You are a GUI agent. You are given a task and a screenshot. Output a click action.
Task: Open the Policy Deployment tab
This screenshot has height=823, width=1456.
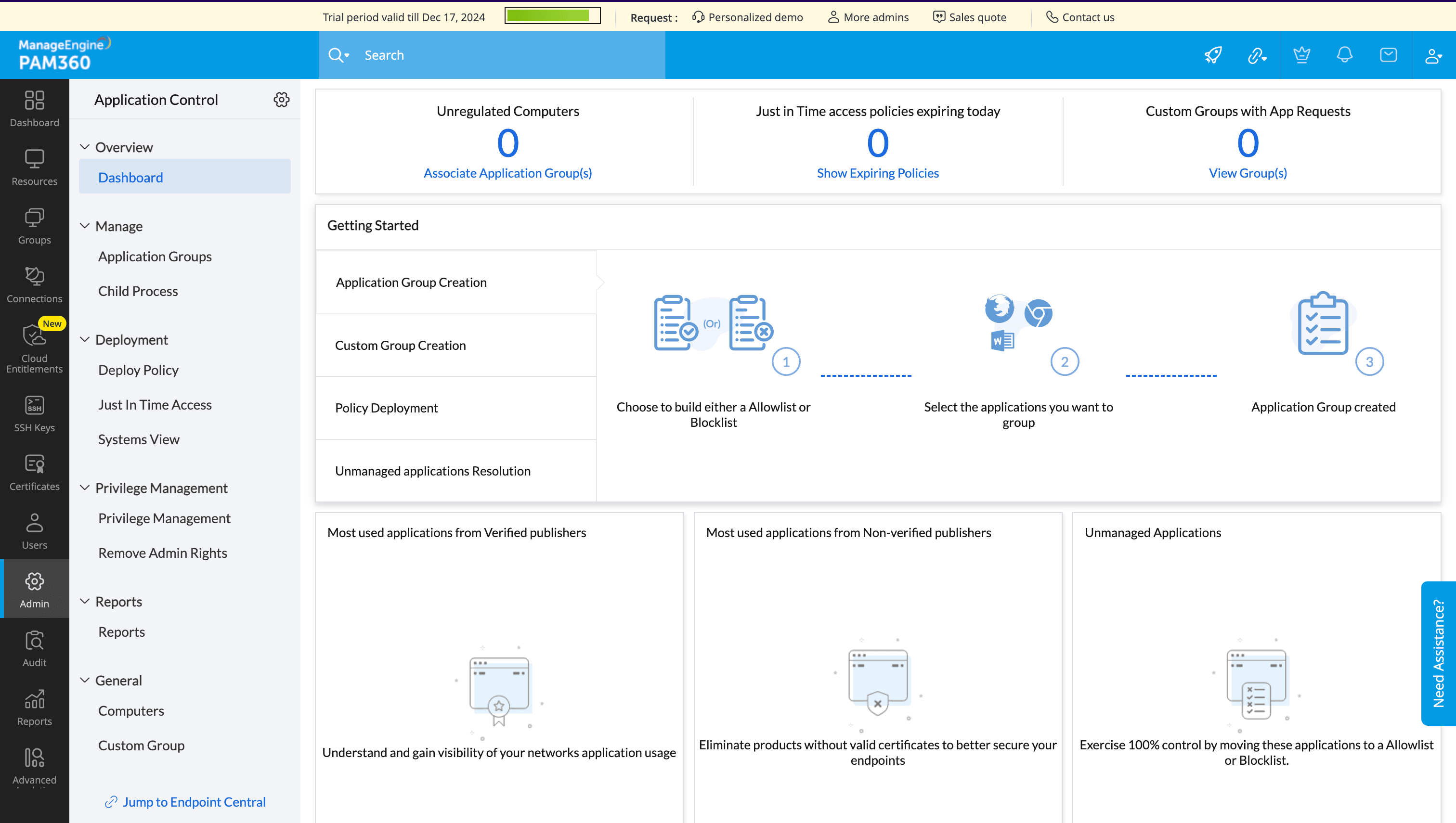coord(387,408)
